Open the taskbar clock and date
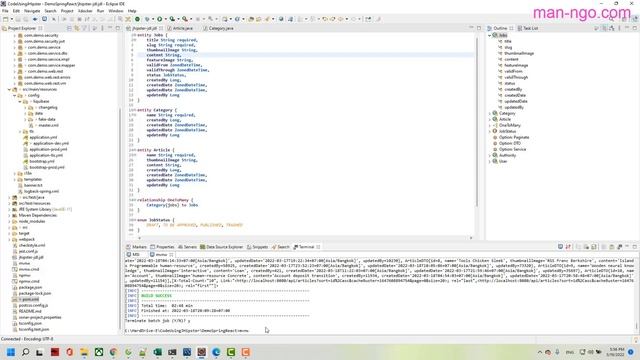 pos(616,352)
